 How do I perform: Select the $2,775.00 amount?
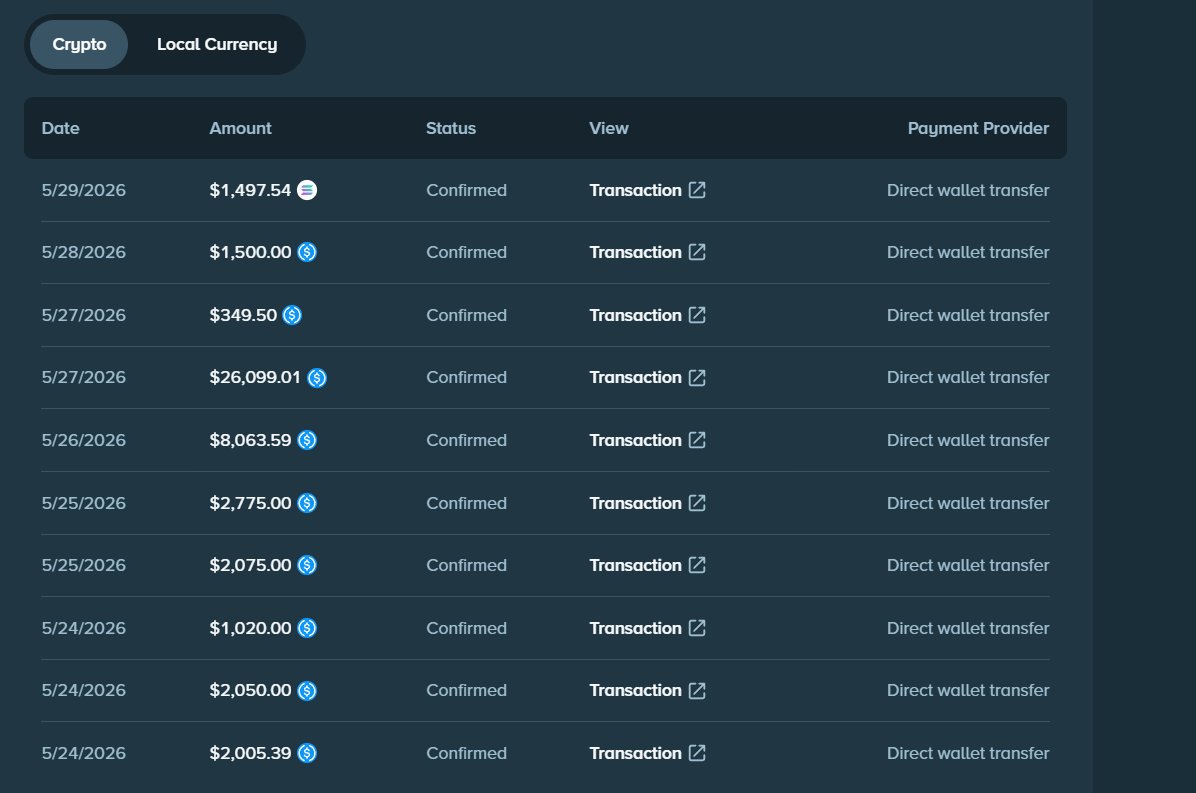point(250,503)
